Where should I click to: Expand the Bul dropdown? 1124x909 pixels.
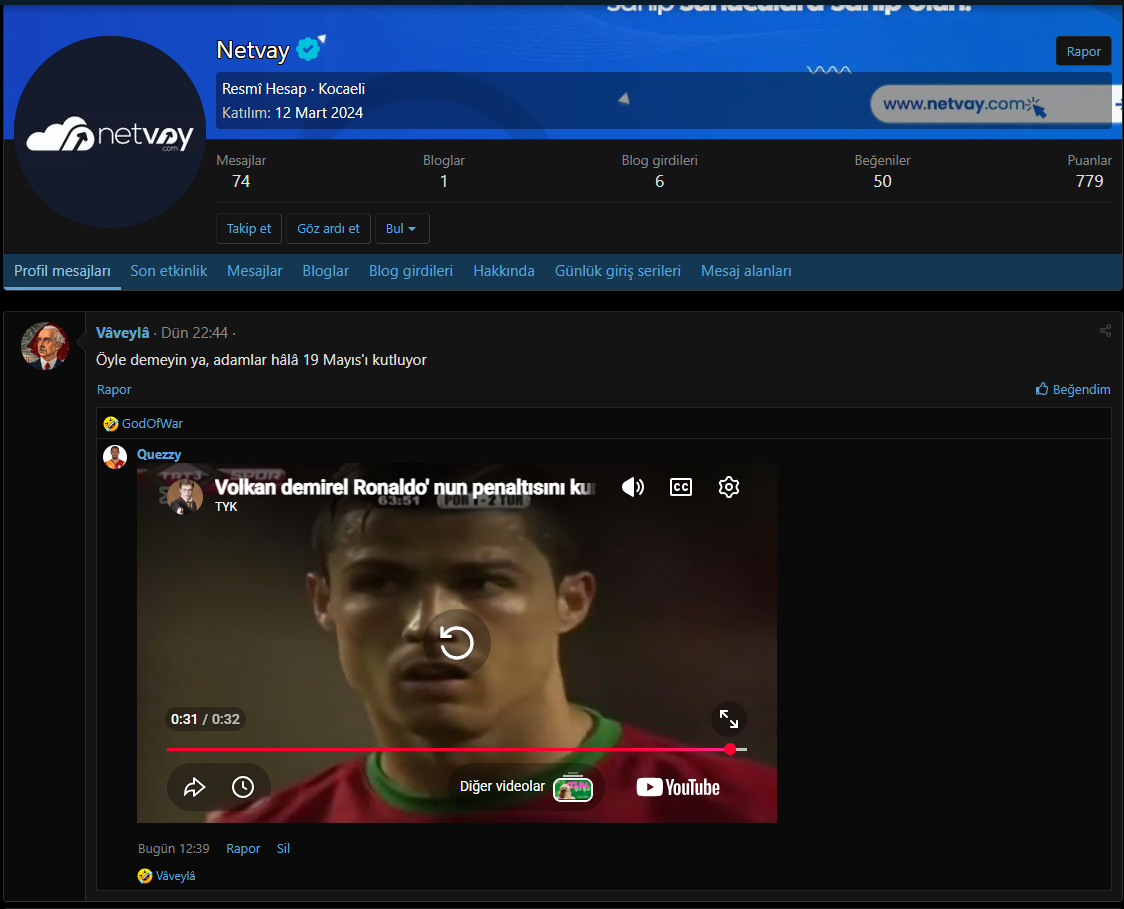click(401, 229)
